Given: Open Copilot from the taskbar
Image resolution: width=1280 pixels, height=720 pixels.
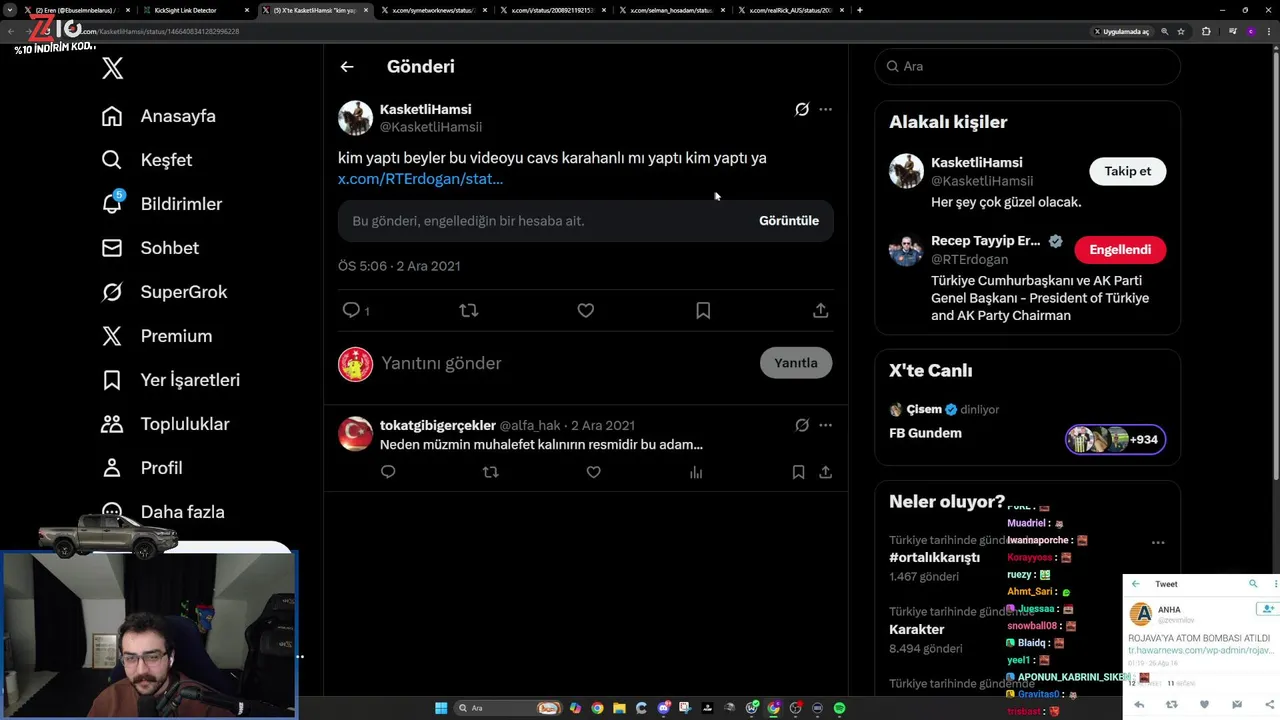Looking at the screenshot, I should [x=575, y=708].
